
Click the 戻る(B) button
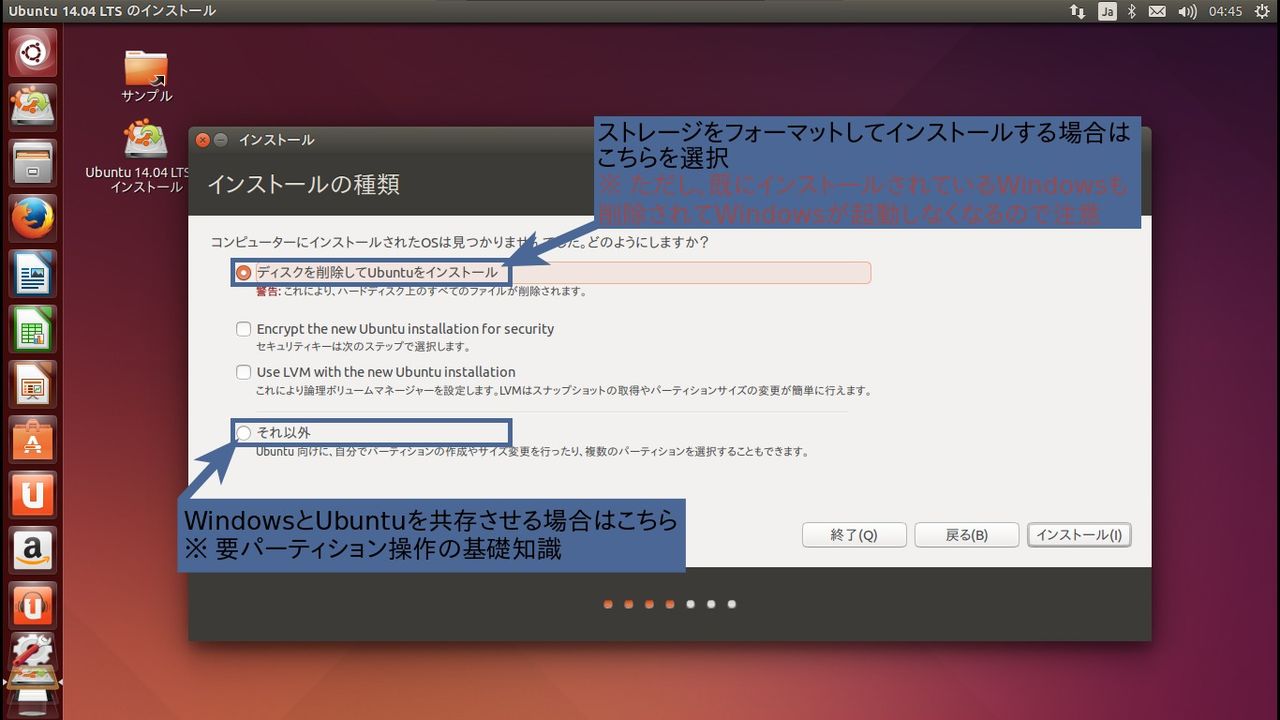pyautogui.click(x=967, y=535)
